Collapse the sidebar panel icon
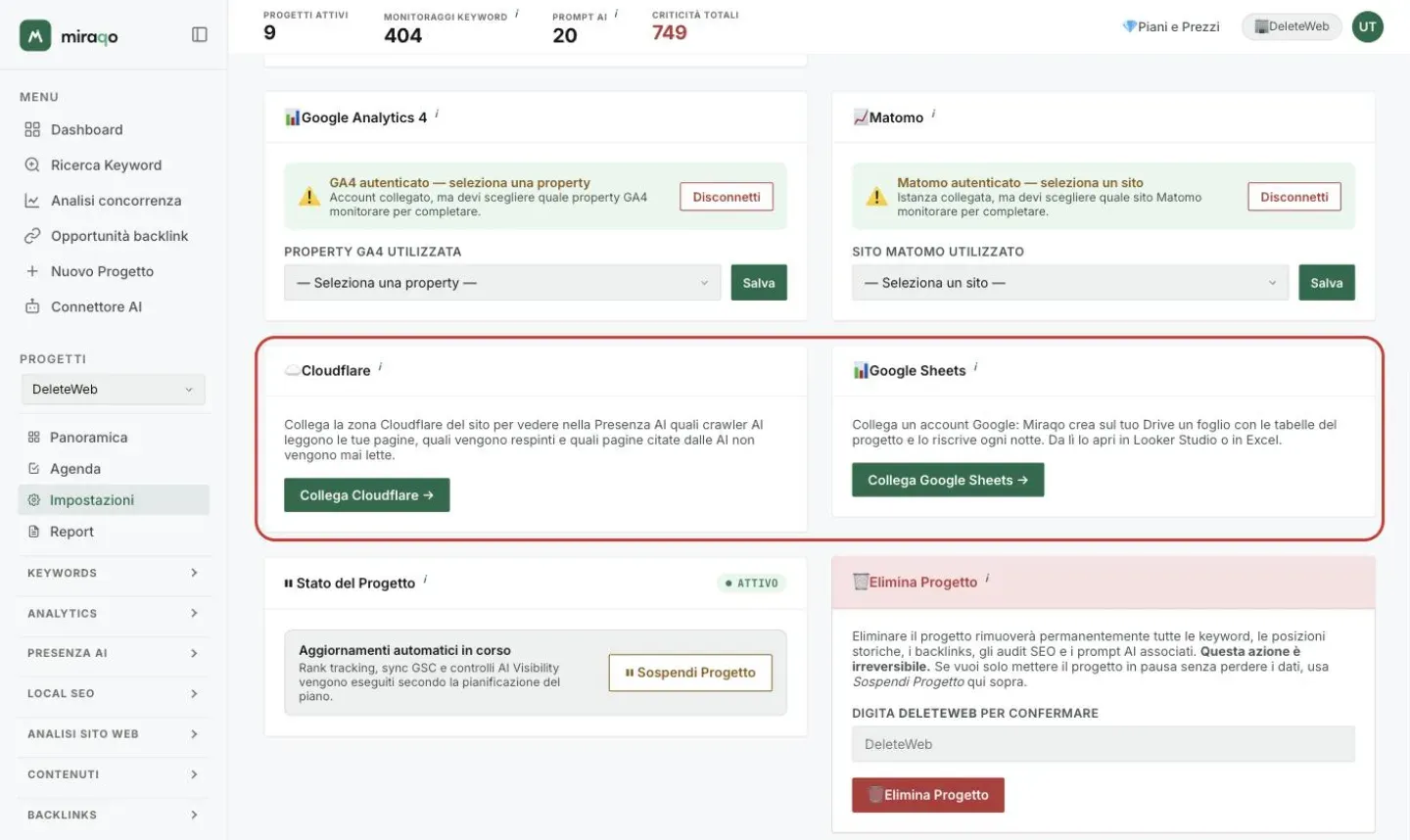1410x840 pixels. (x=200, y=35)
